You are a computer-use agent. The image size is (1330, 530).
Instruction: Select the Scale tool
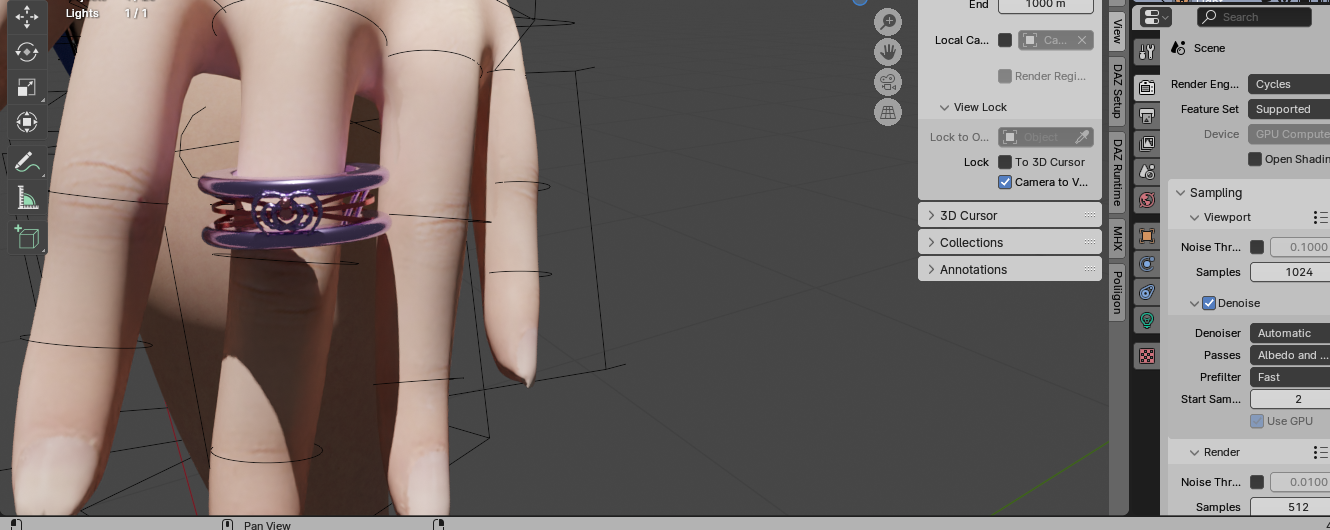click(27, 87)
